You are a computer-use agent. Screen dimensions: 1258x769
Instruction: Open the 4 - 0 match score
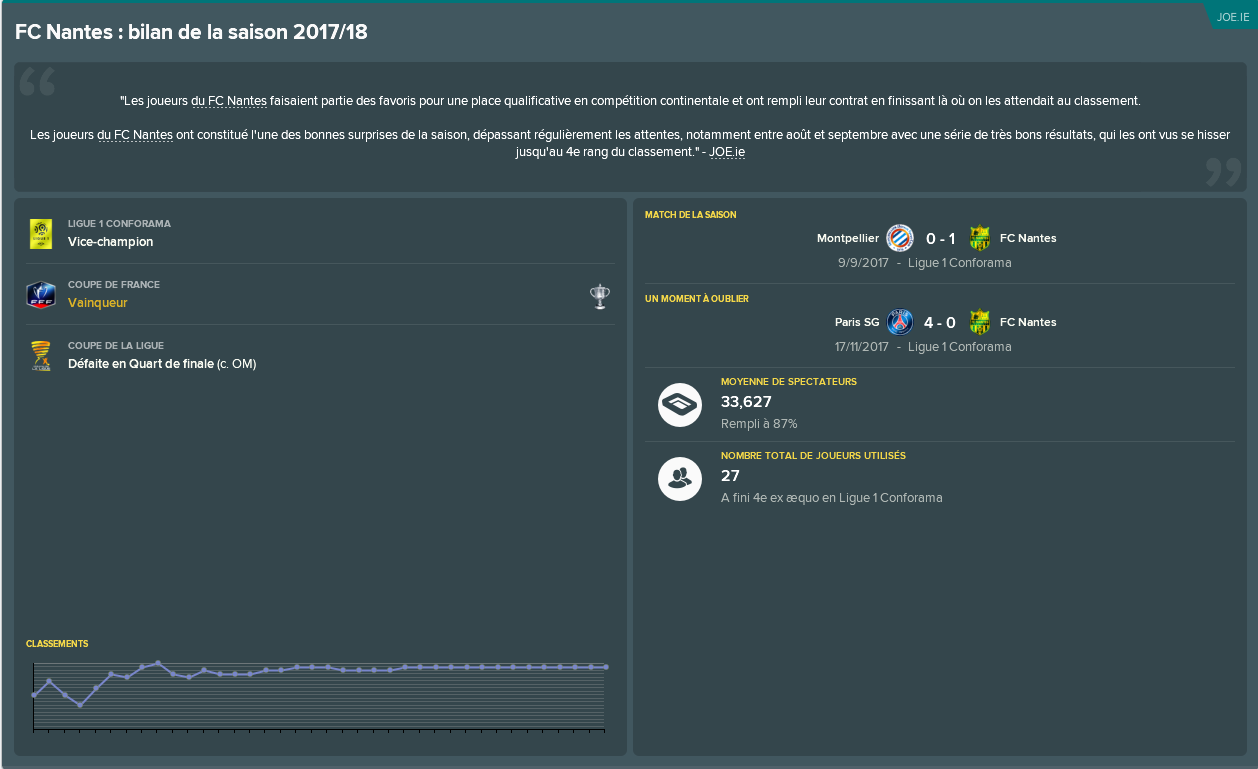(x=940, y=323)
